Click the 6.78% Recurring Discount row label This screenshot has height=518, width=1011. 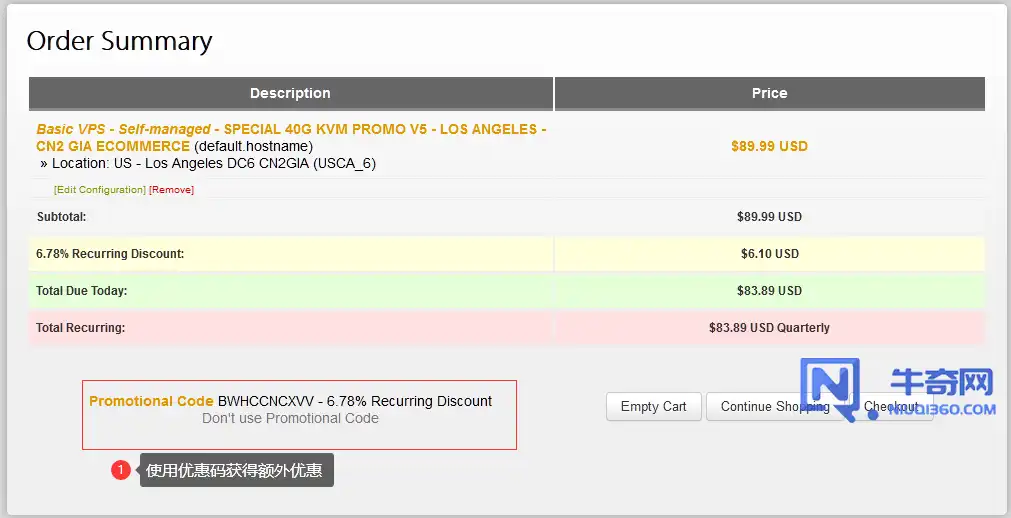tap(110, 254)
